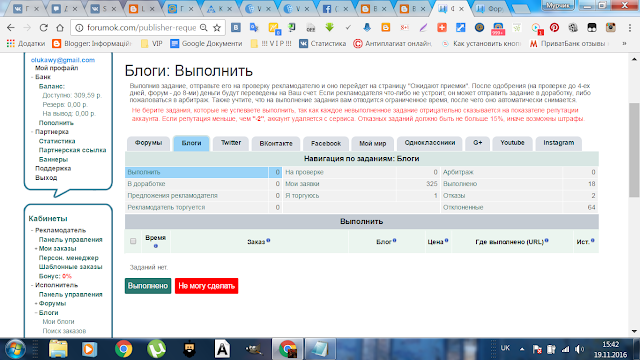Click orange Blogger extension icon
The width and height of the screenshot is (640, 360).
click(385, 28)
